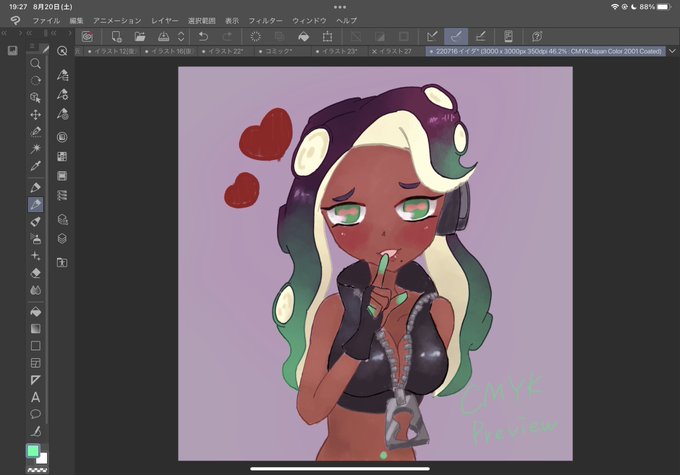Screen dimensions: 680x475
Task: Click the green main color swatch
Action: (33, 451)
